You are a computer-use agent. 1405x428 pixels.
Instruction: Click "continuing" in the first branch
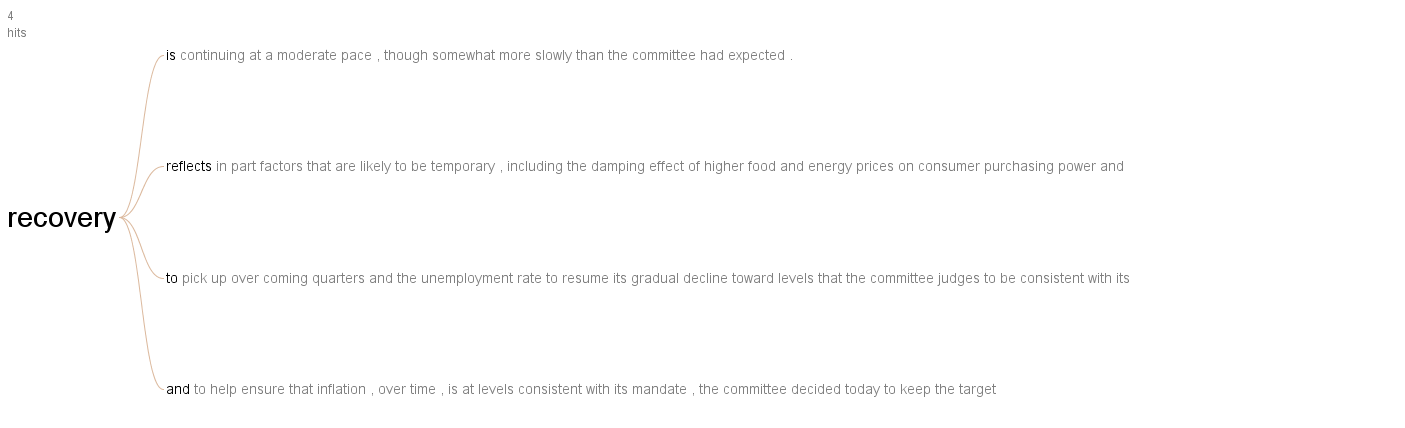pyautogui.click(x=212, y=55)
